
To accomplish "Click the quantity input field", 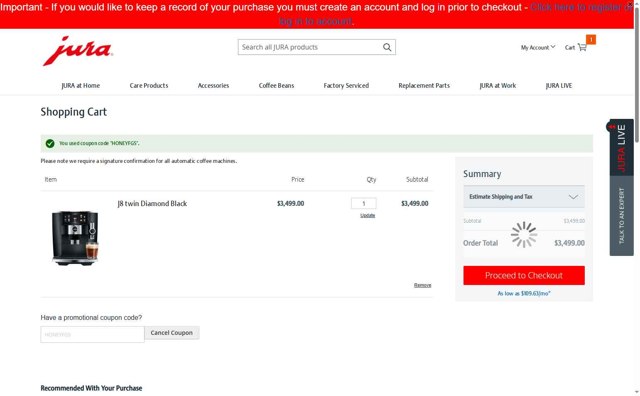I will pyautogui.click(x=363, y=203).
